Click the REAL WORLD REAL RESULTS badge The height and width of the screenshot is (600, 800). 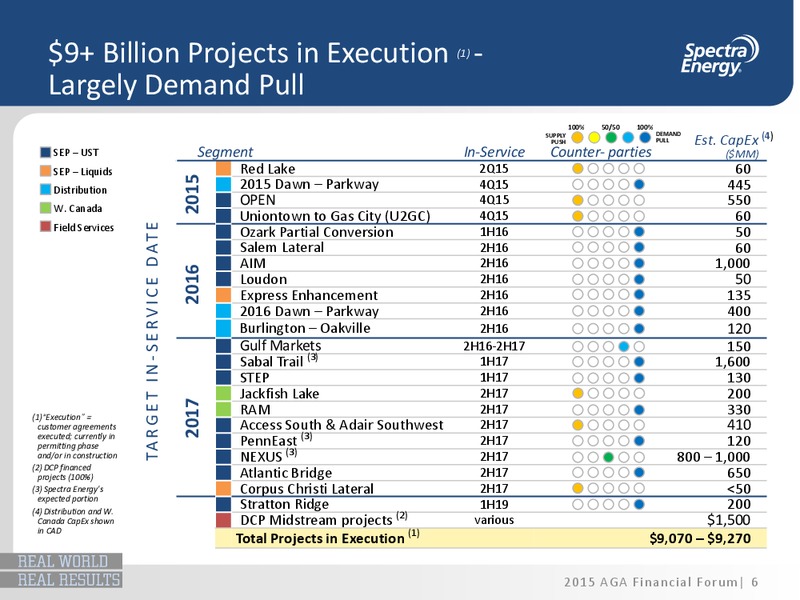click(61, 570)
